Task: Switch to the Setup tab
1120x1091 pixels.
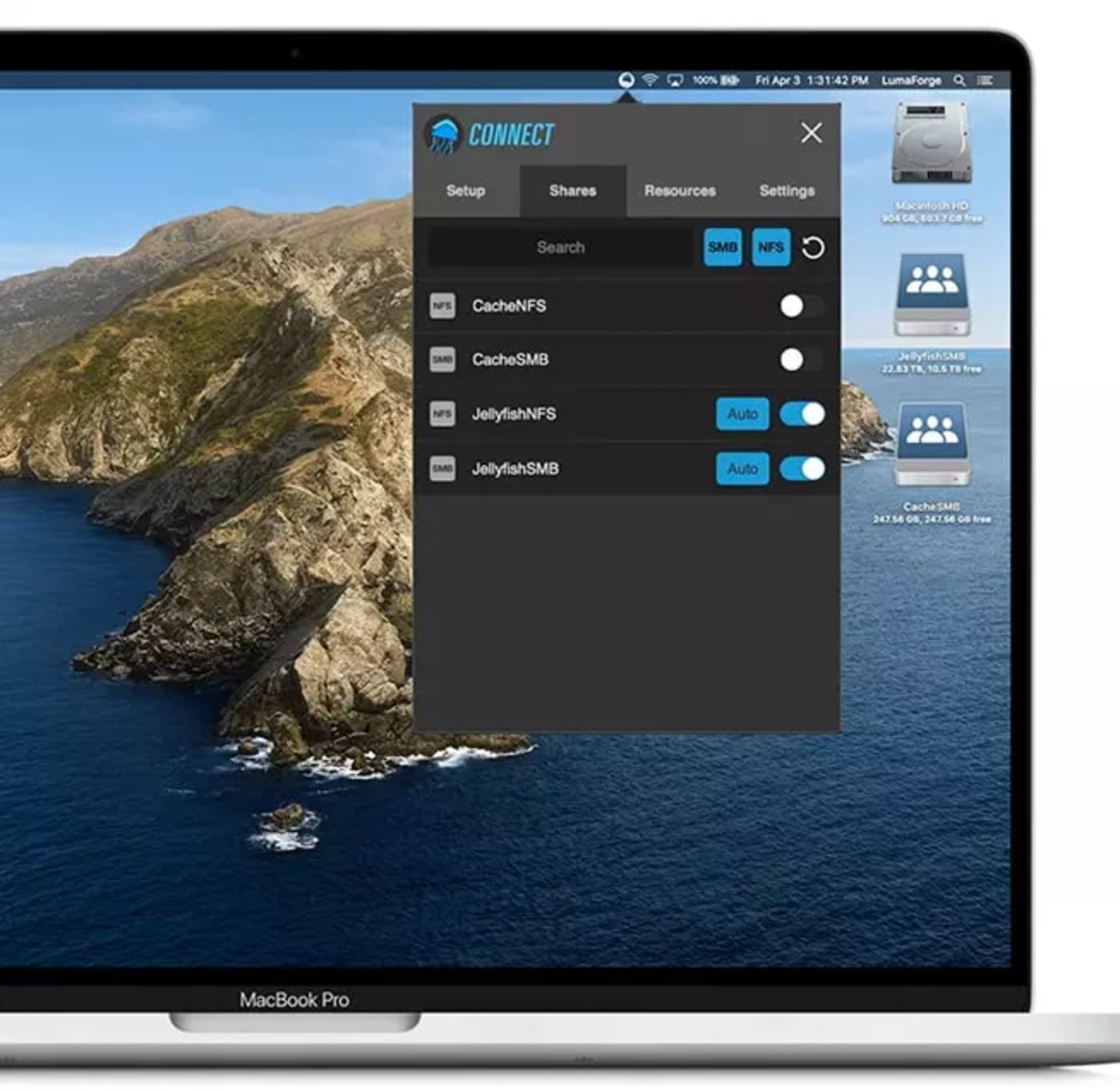Action: 466,191
